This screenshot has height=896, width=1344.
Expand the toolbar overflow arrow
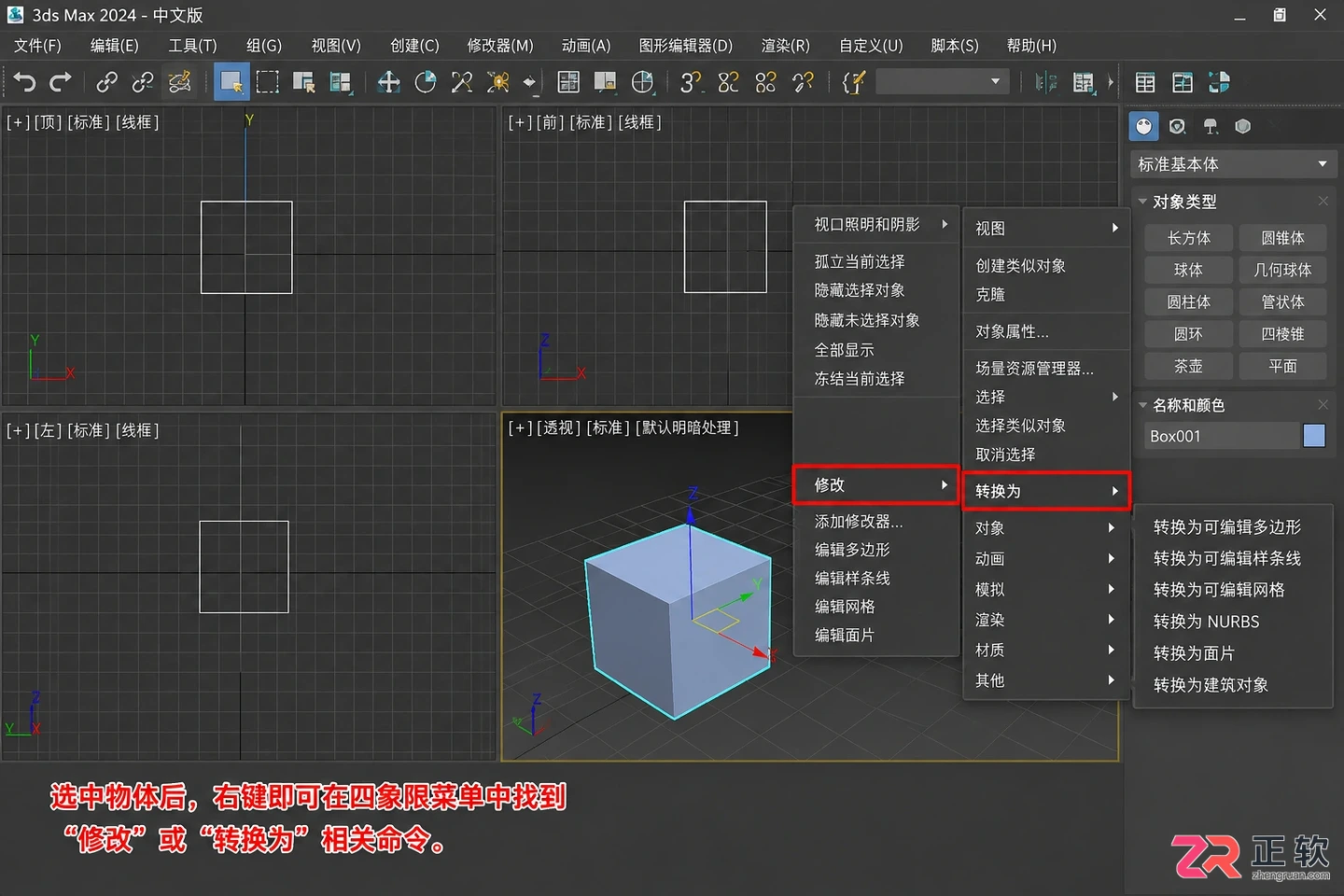click(x=1111, y=82)
